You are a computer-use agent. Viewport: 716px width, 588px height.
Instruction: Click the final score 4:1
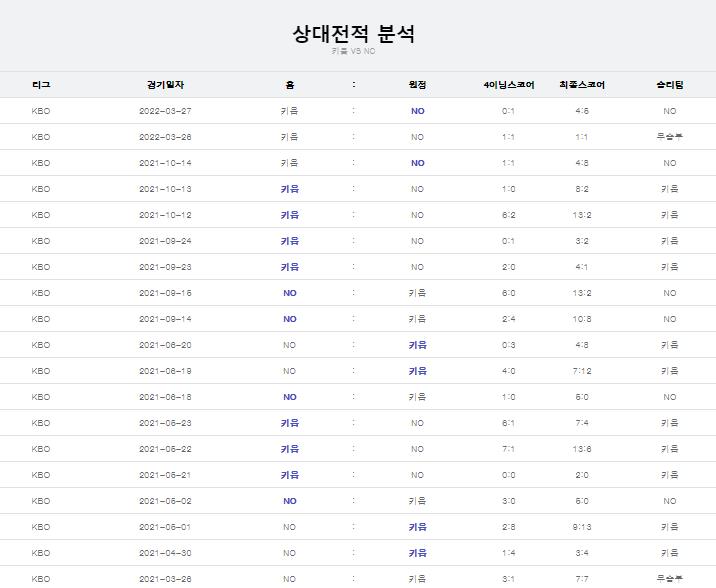(x=582, y=267)
